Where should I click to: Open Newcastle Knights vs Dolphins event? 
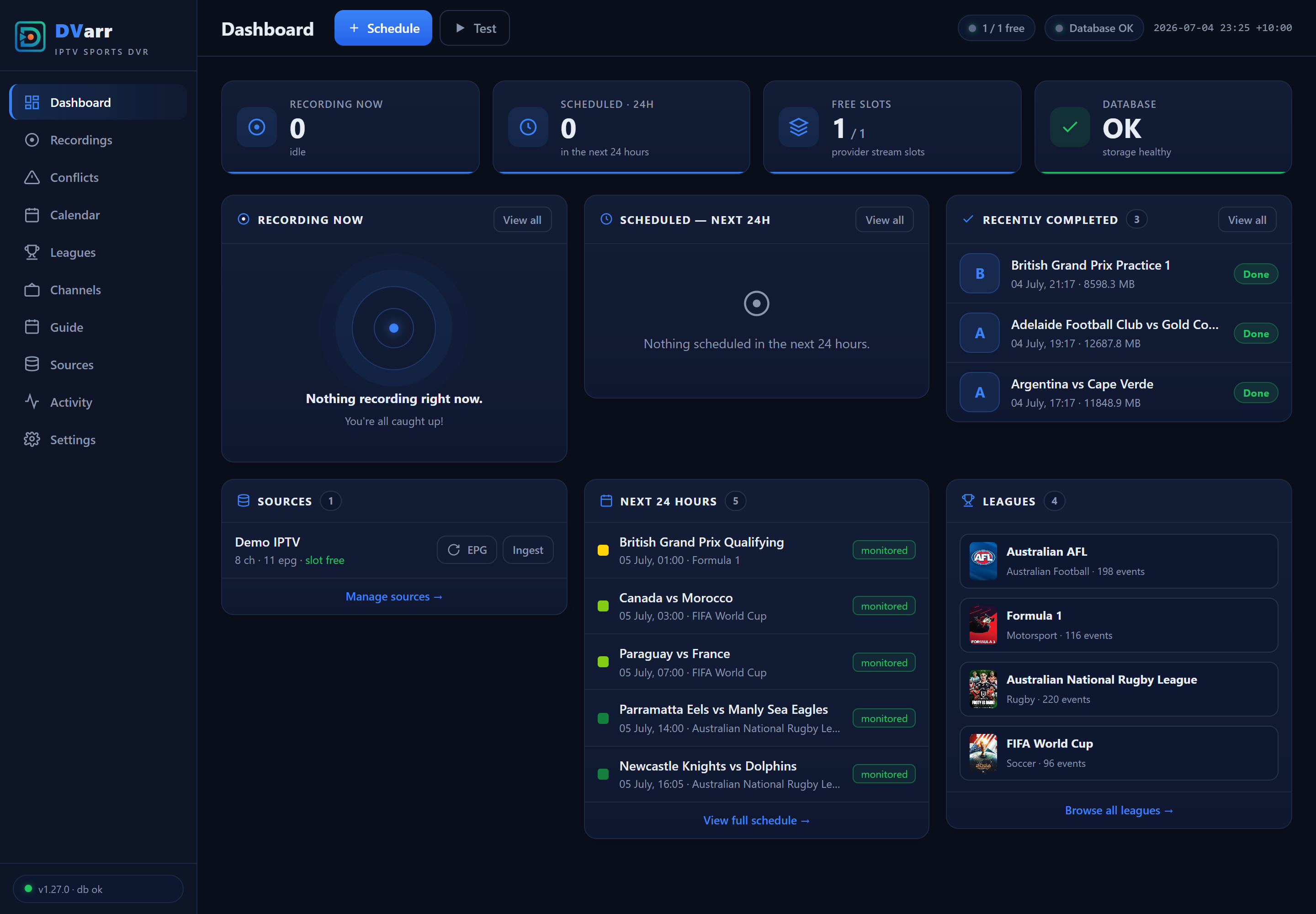pyautogui.click(x=757, y=774)
